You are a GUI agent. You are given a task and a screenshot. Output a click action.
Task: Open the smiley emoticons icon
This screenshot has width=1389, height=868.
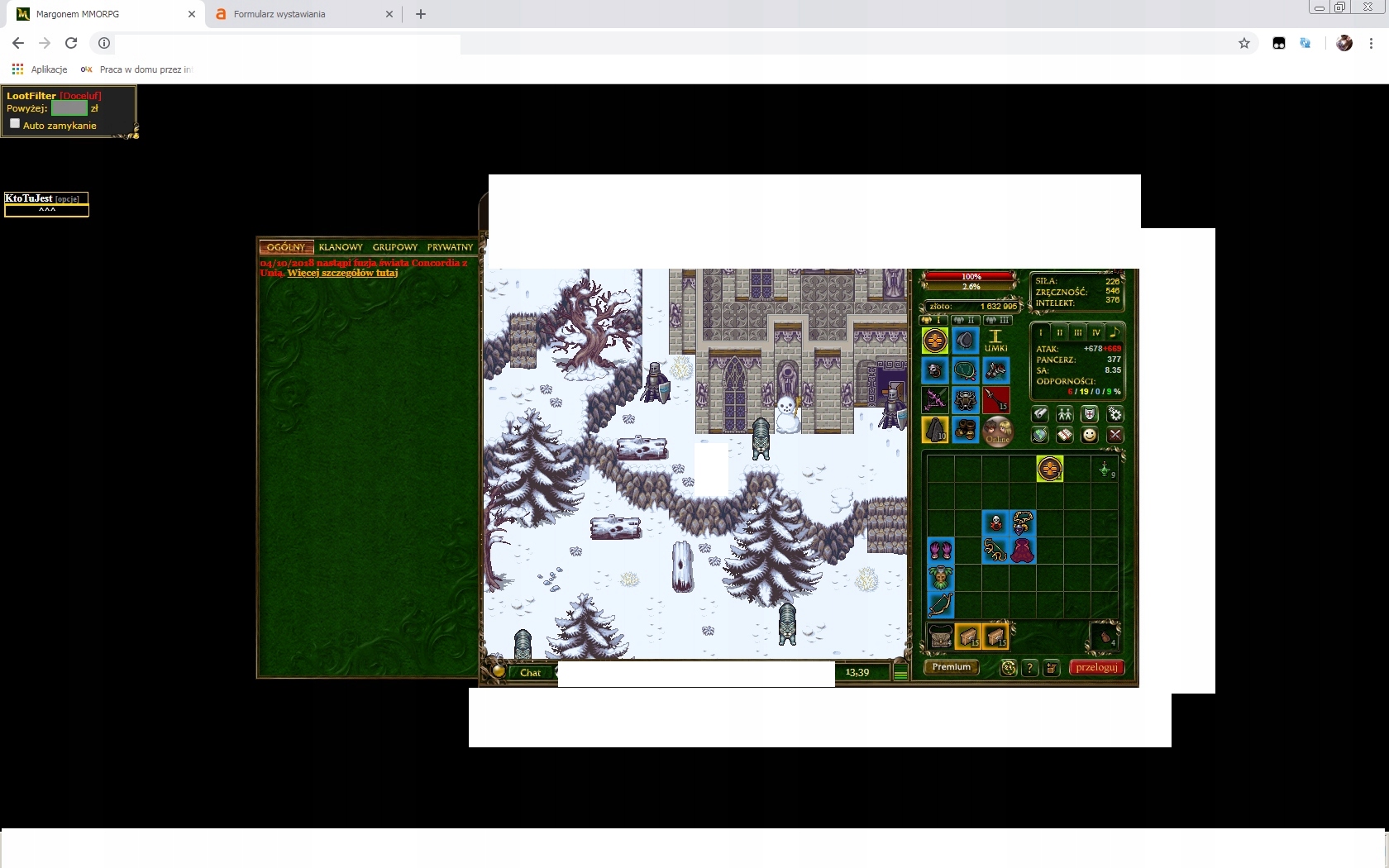1090,435
